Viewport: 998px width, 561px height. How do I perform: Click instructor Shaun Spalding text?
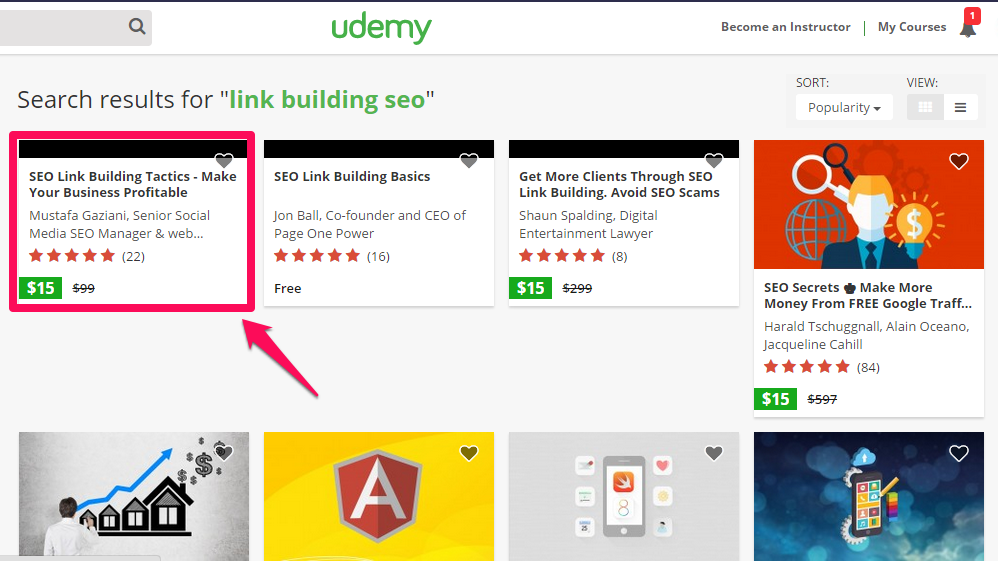coord(588,224)
